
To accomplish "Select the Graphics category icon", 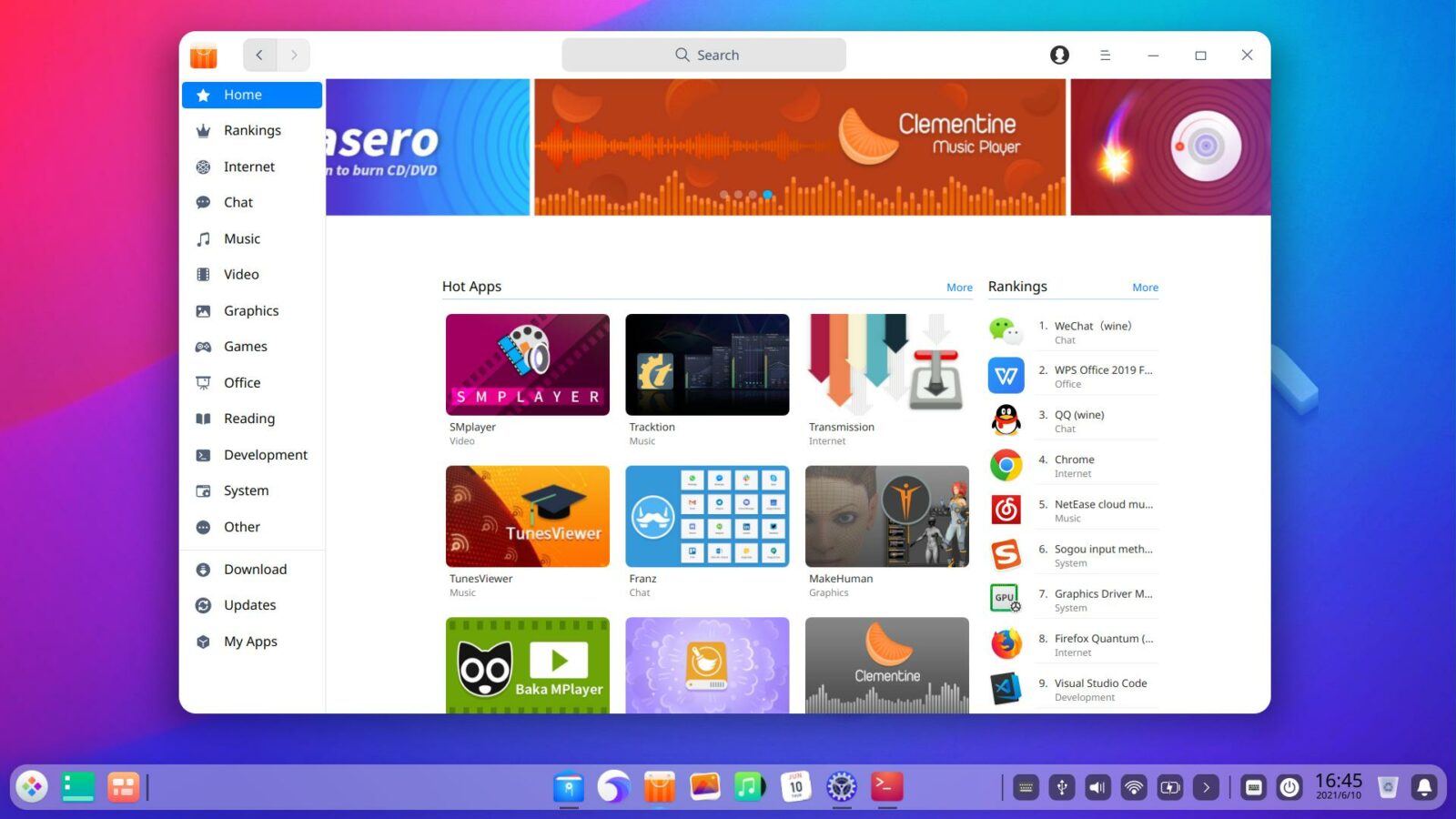I will [x=203, y=310].
